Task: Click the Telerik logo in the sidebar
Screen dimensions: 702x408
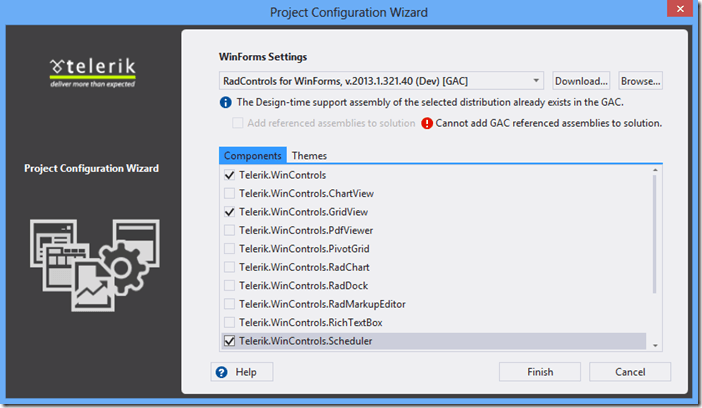Action: click(93, 73)
